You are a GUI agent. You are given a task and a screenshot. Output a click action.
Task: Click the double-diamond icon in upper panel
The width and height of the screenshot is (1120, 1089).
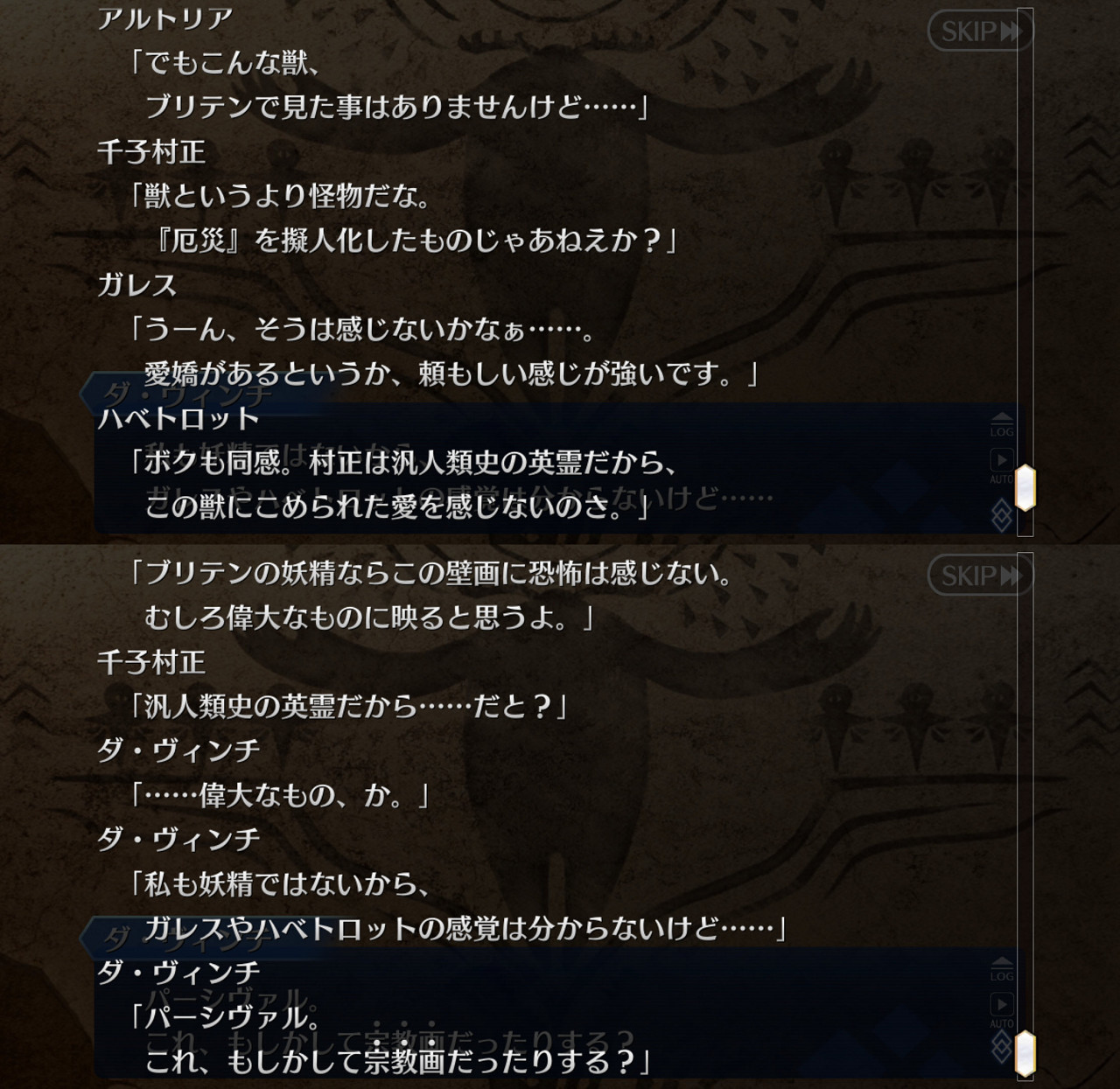(x=1002, y=514)
